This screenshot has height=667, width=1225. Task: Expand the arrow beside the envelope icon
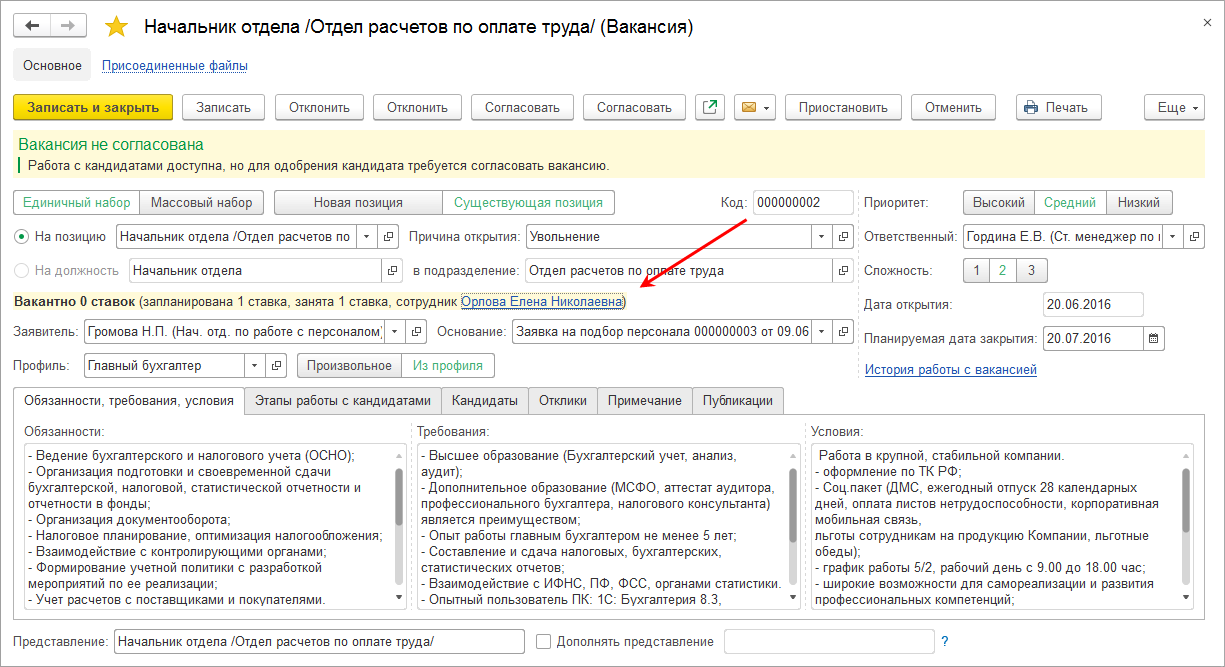click(x=767, y=107)
